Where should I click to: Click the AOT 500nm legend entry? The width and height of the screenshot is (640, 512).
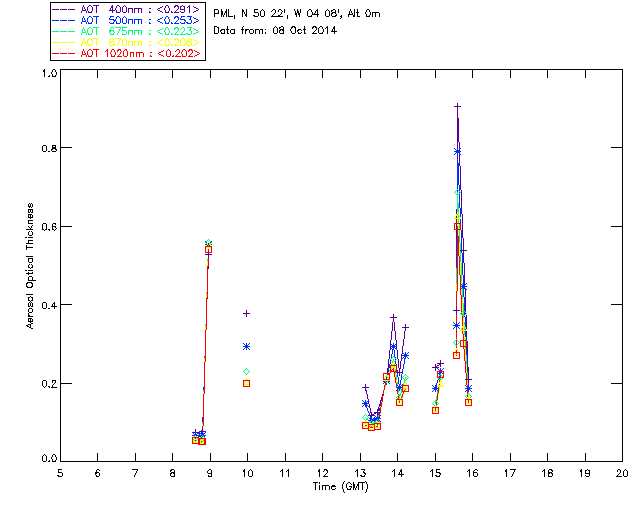pos(126,20)
